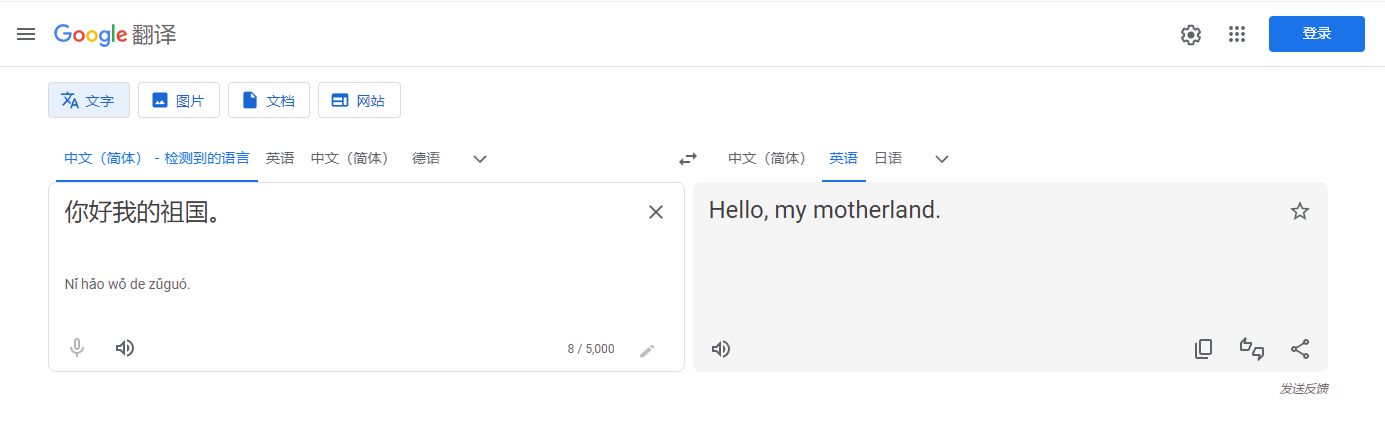Switch to 图片 translation mode

[179, 100]
